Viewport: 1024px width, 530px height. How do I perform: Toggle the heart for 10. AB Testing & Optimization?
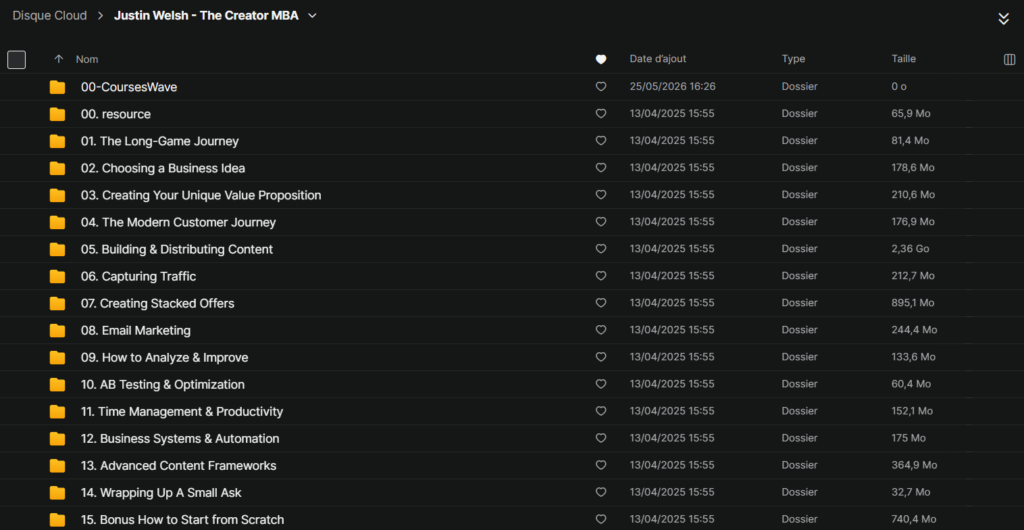[601, 384]
